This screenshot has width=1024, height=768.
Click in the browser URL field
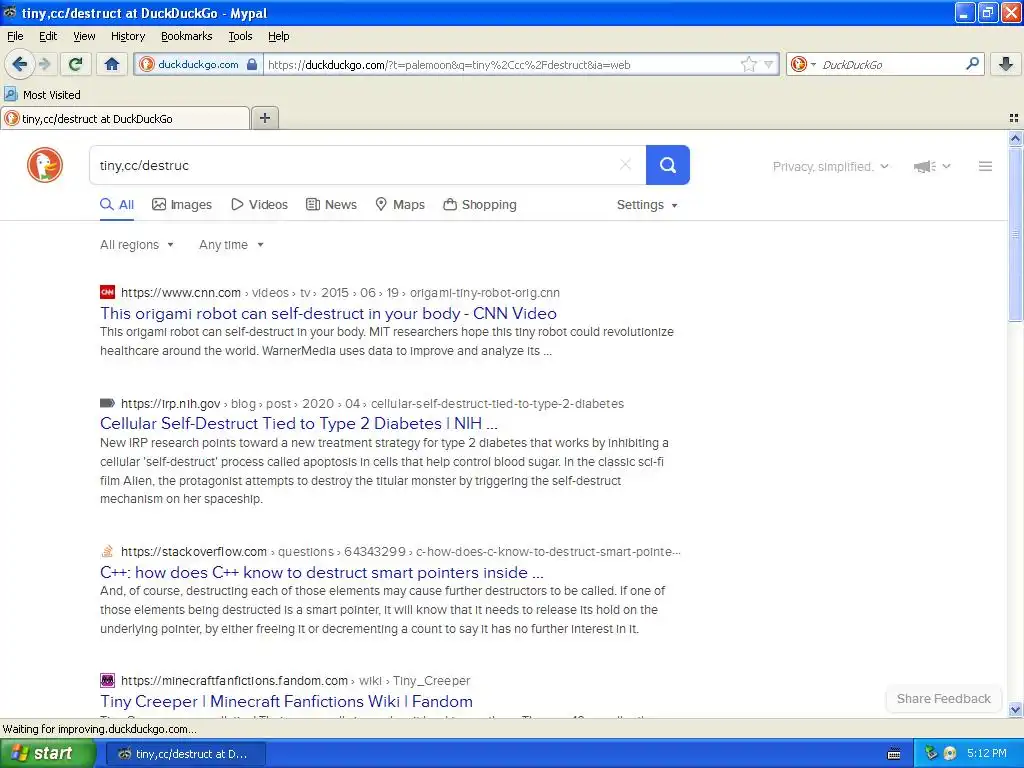502,65
